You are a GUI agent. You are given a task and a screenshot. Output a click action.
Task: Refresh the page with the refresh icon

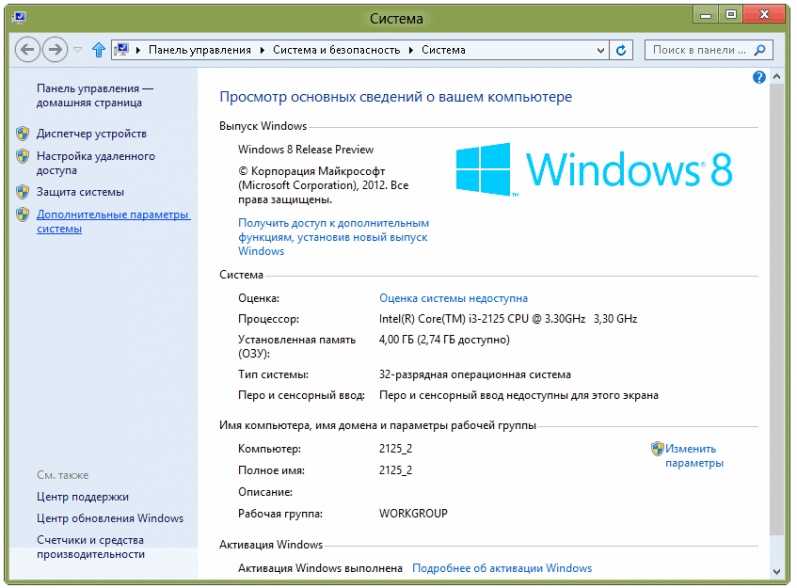click(621, 50)
